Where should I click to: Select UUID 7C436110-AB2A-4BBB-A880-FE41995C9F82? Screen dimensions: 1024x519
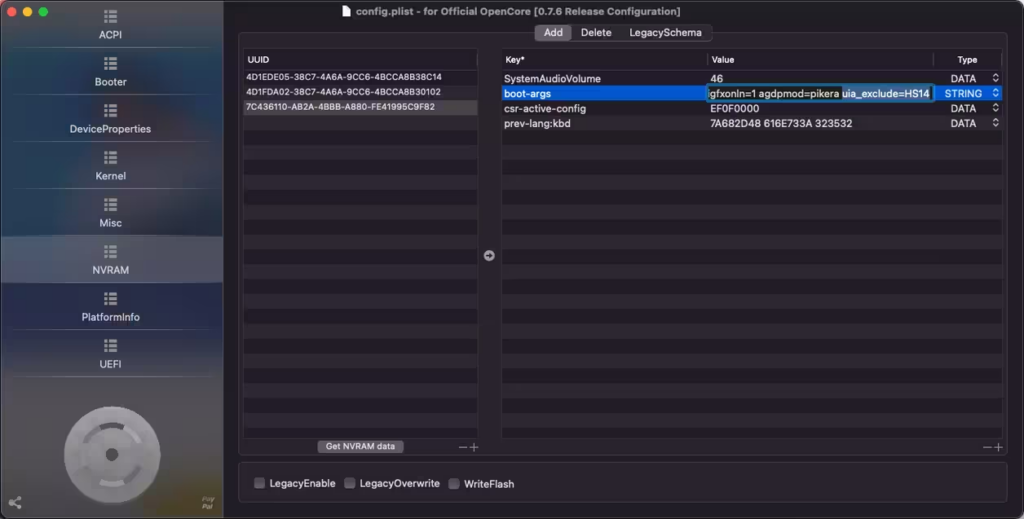[x=340, y=107]
